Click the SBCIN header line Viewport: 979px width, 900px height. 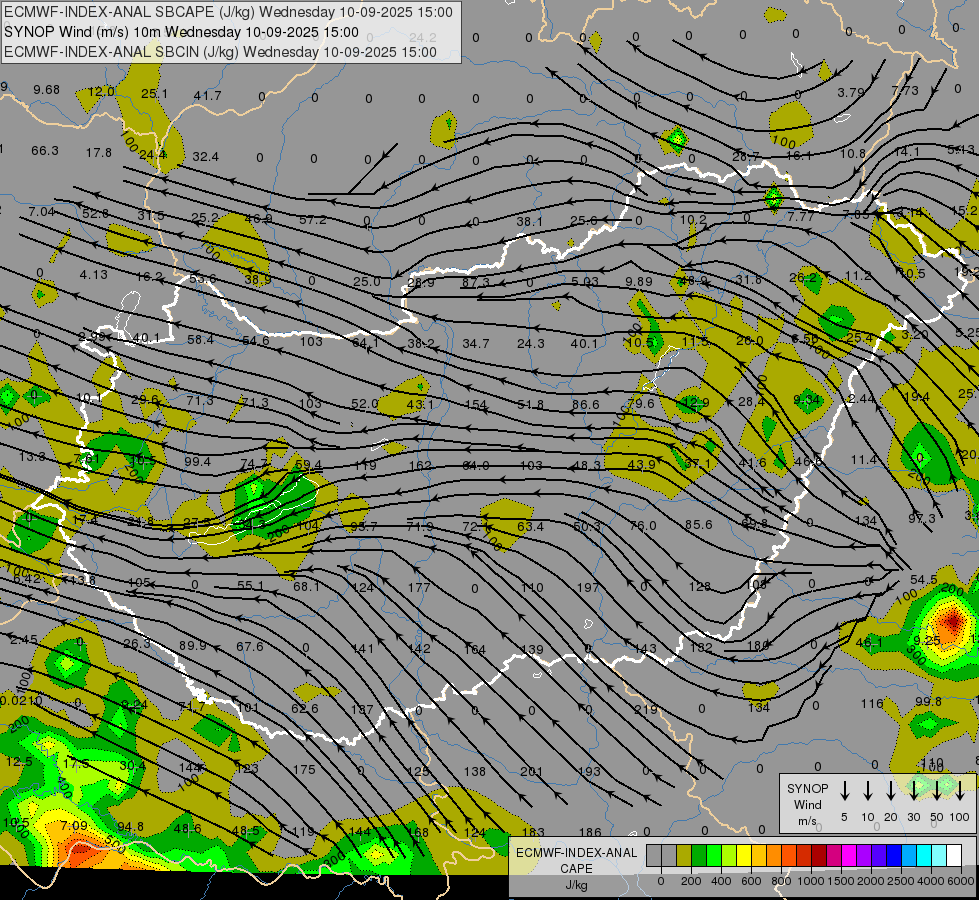coord(220,52)
